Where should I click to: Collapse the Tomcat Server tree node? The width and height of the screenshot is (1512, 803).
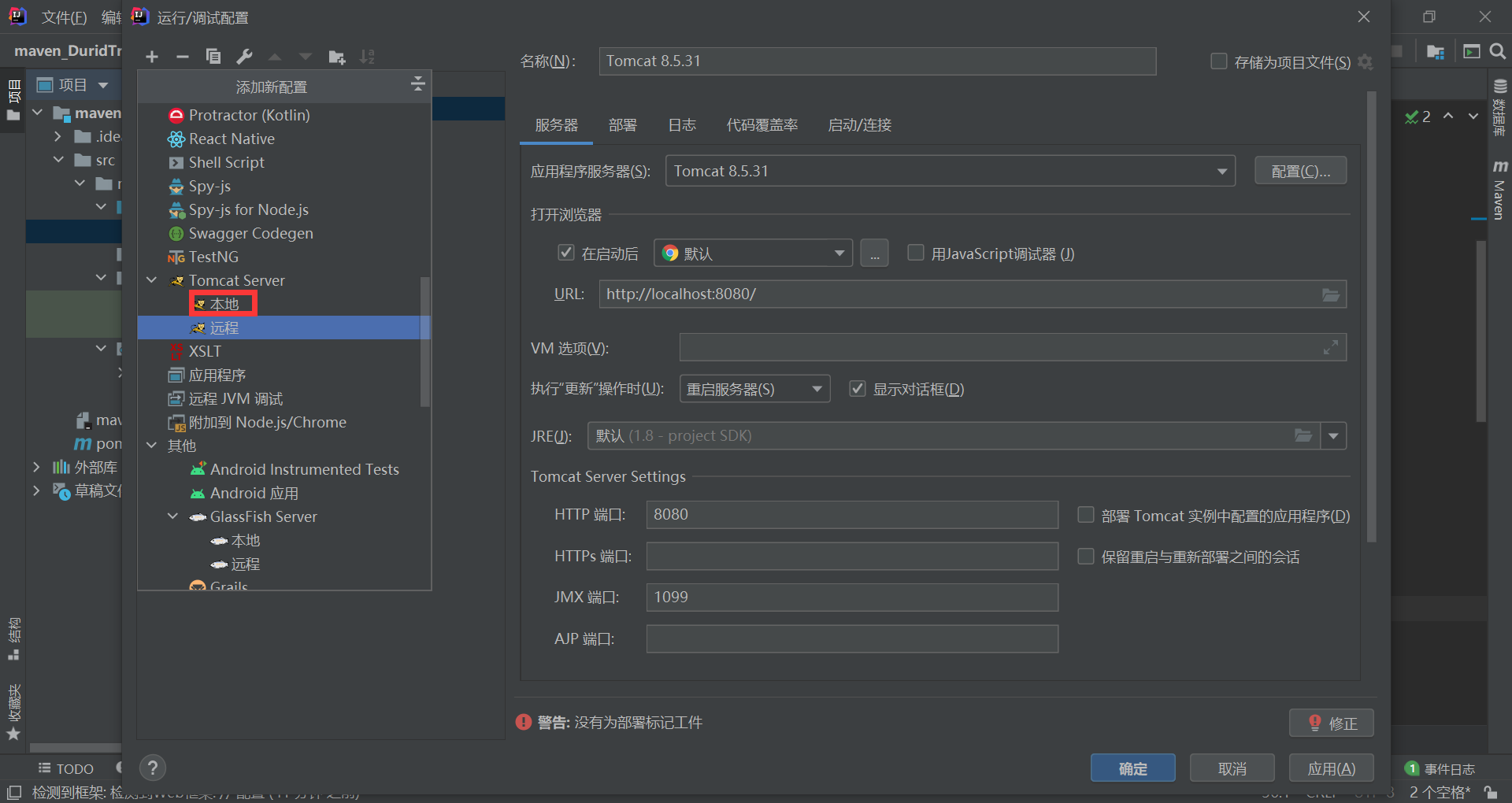tap(152, 280)
